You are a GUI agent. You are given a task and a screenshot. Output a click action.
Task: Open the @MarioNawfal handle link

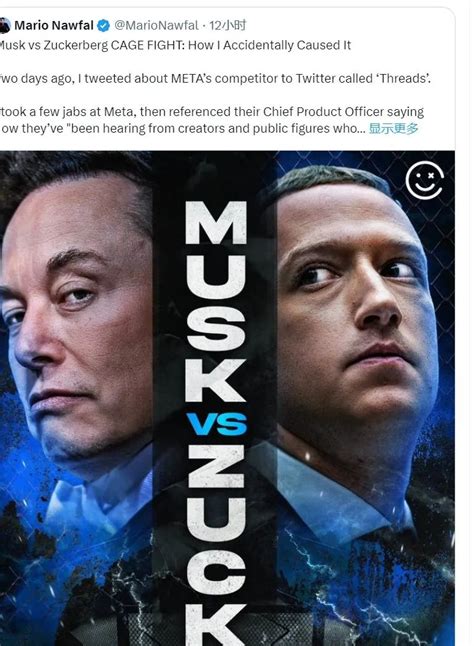click(x=156, y=26)
